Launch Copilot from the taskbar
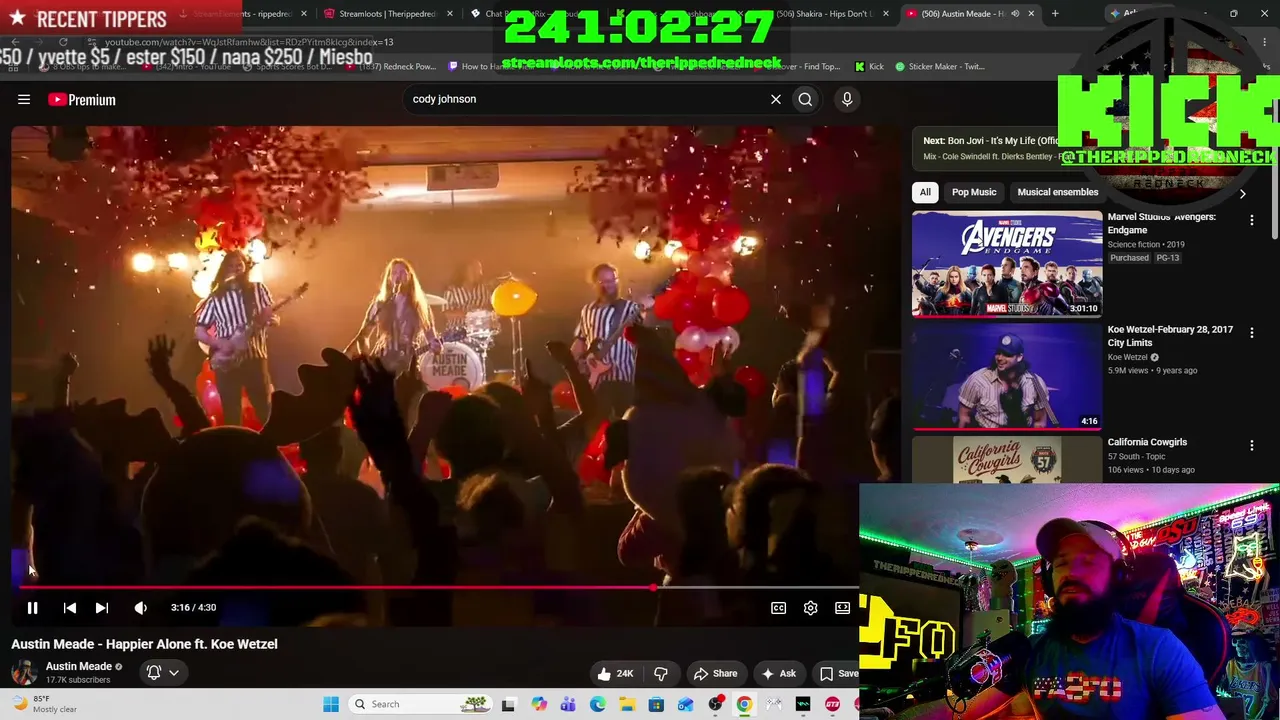The width and height of the screenshot is (1280, 720). [x=539, y=704]
